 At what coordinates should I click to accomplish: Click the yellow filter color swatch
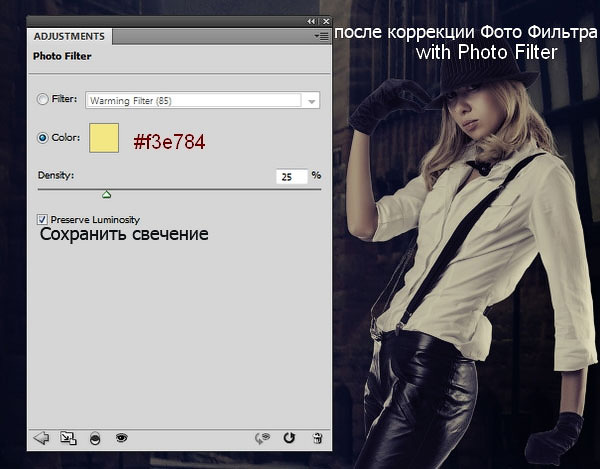point(104,138)
